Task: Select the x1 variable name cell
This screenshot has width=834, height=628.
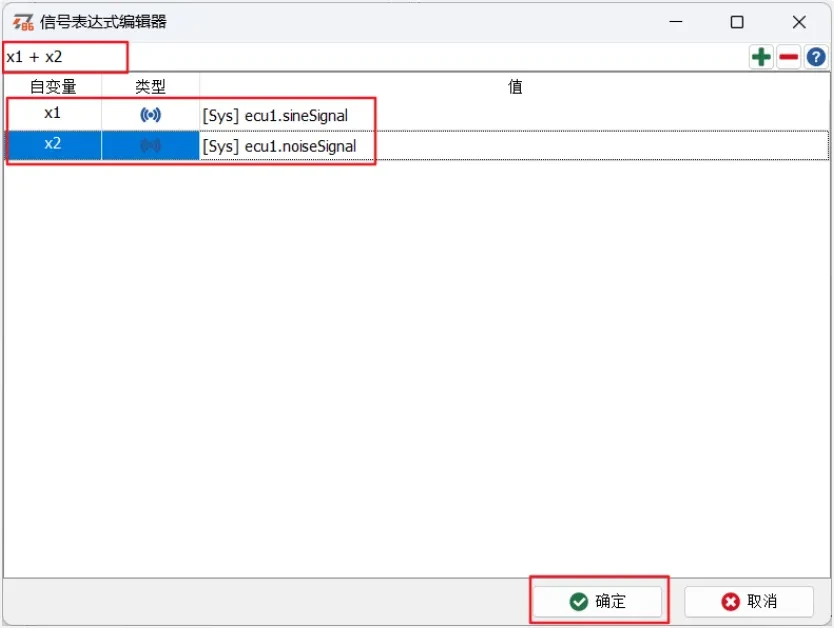Action: 52,114
